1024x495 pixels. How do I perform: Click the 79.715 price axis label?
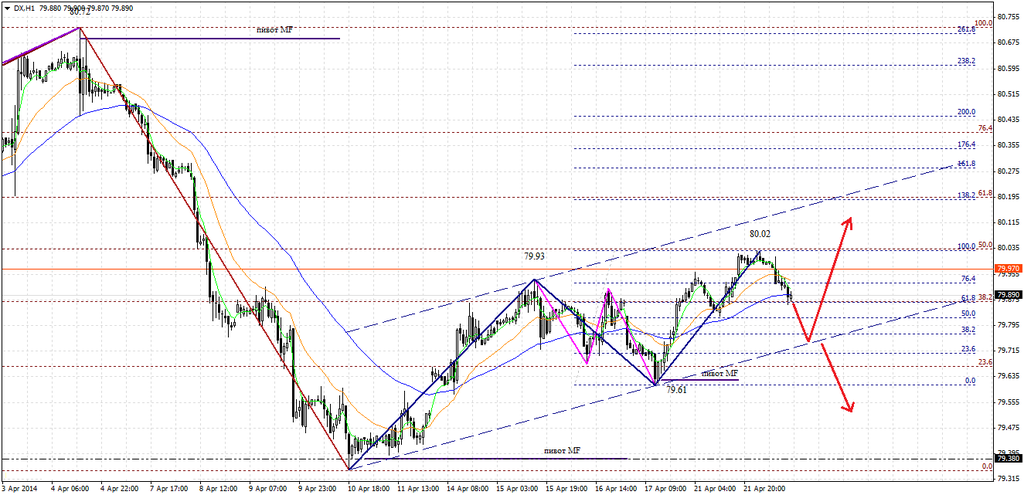1006,351
